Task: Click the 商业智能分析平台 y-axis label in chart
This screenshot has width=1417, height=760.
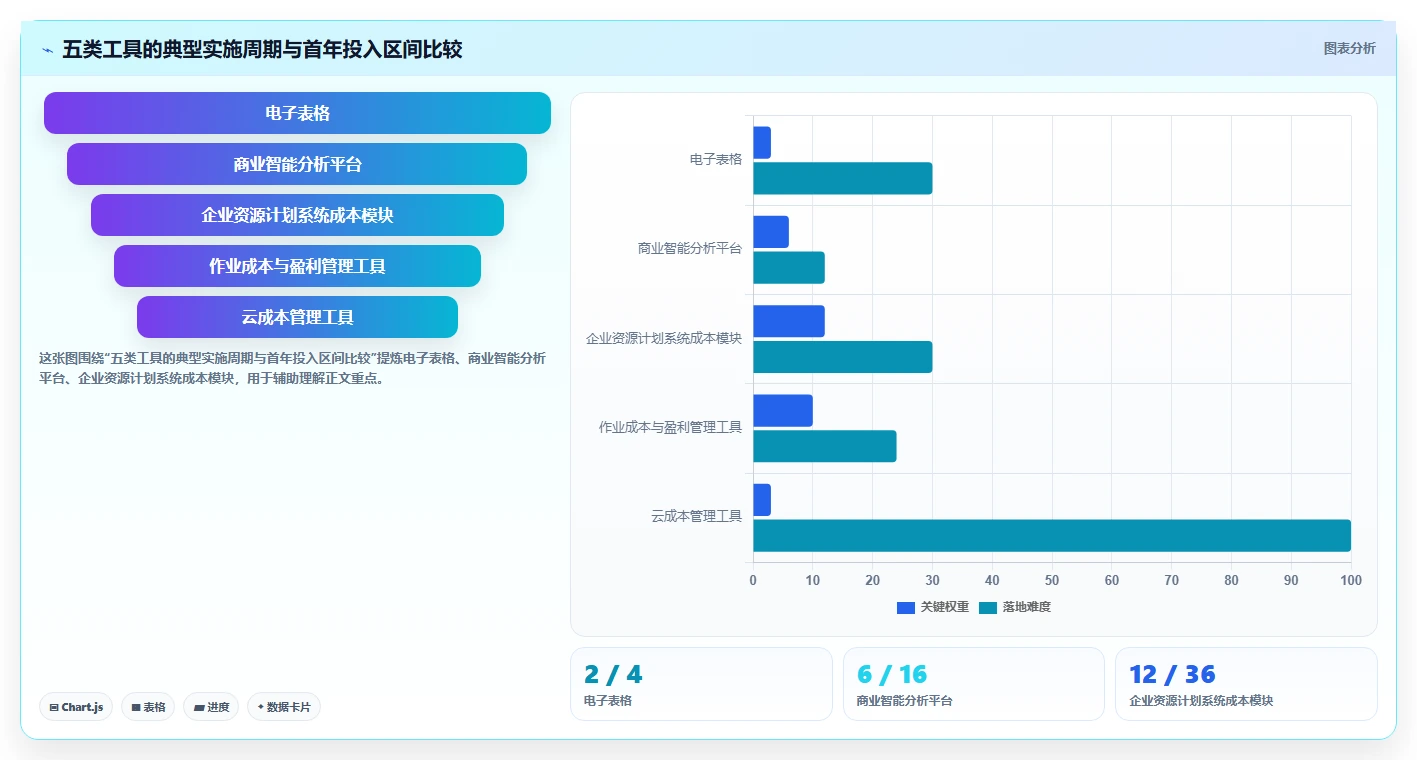Action: click(x=690, y=249)
